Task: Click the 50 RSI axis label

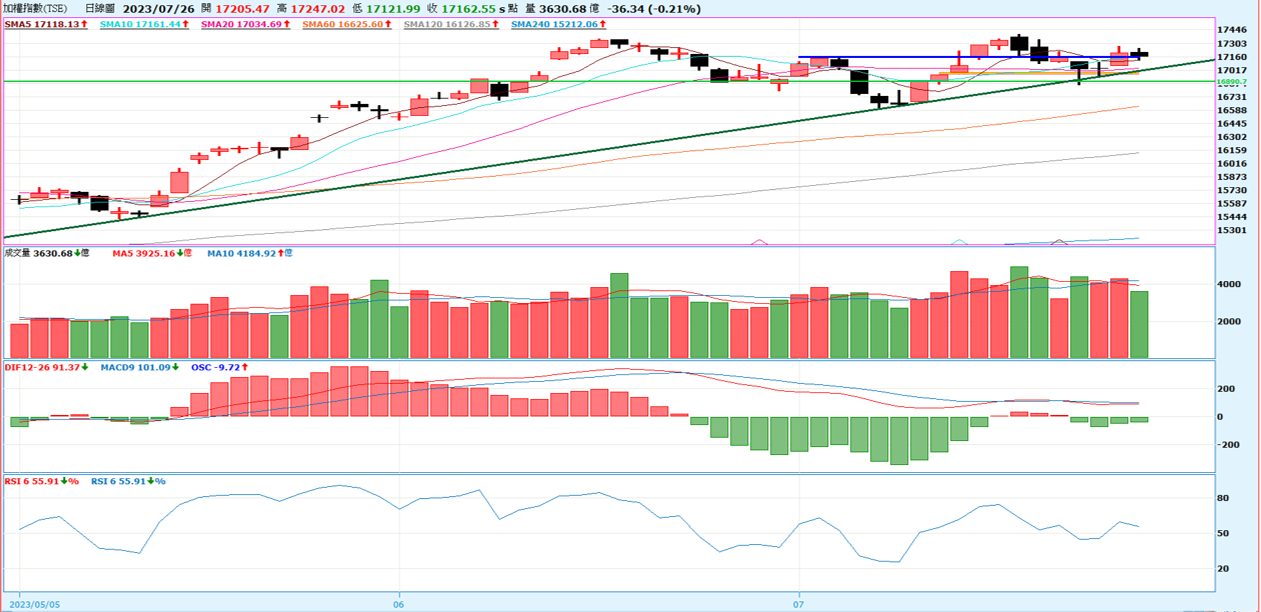Action: (1222, 533)
